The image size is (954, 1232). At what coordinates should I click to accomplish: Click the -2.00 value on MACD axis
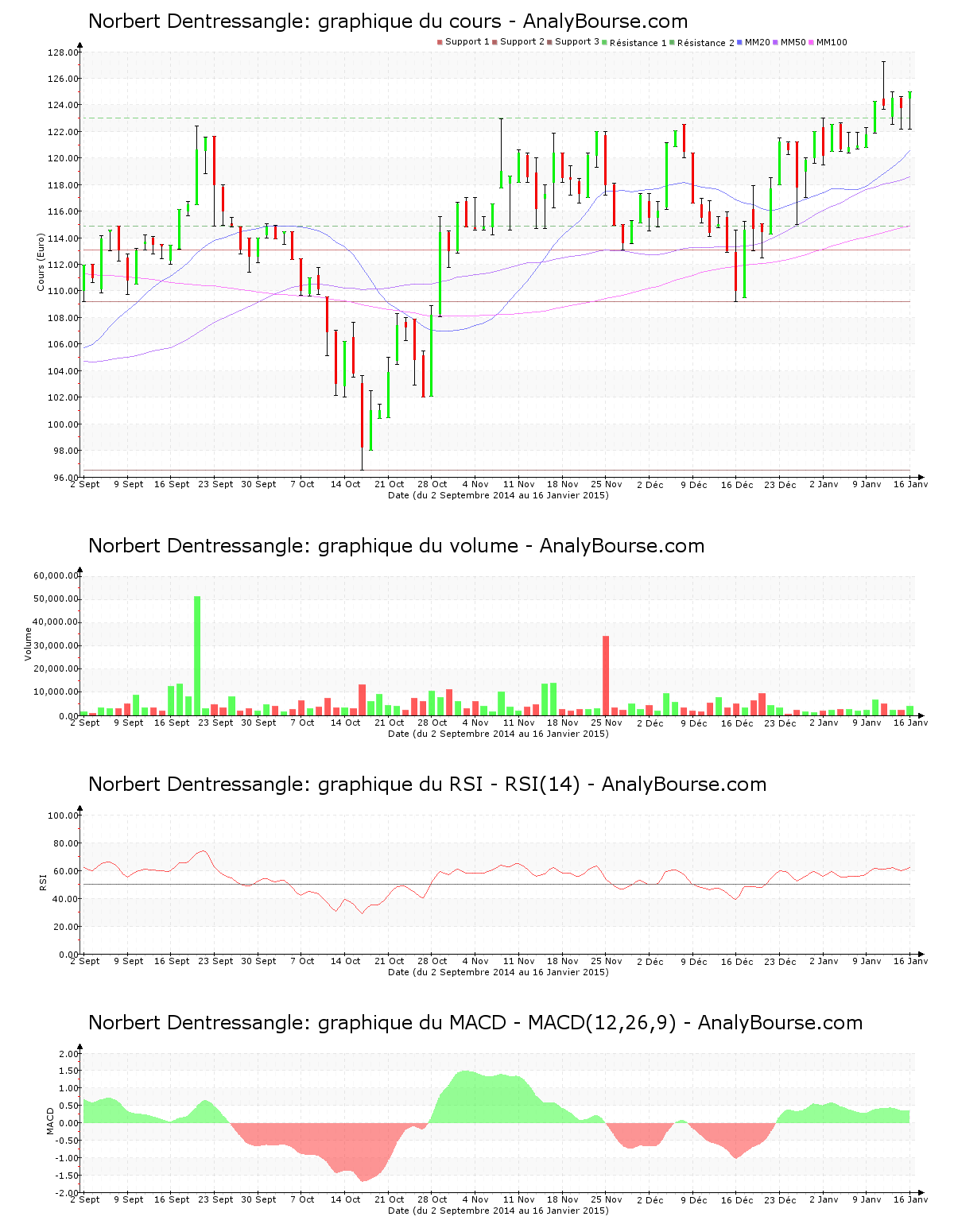(x=67, y=1193)
